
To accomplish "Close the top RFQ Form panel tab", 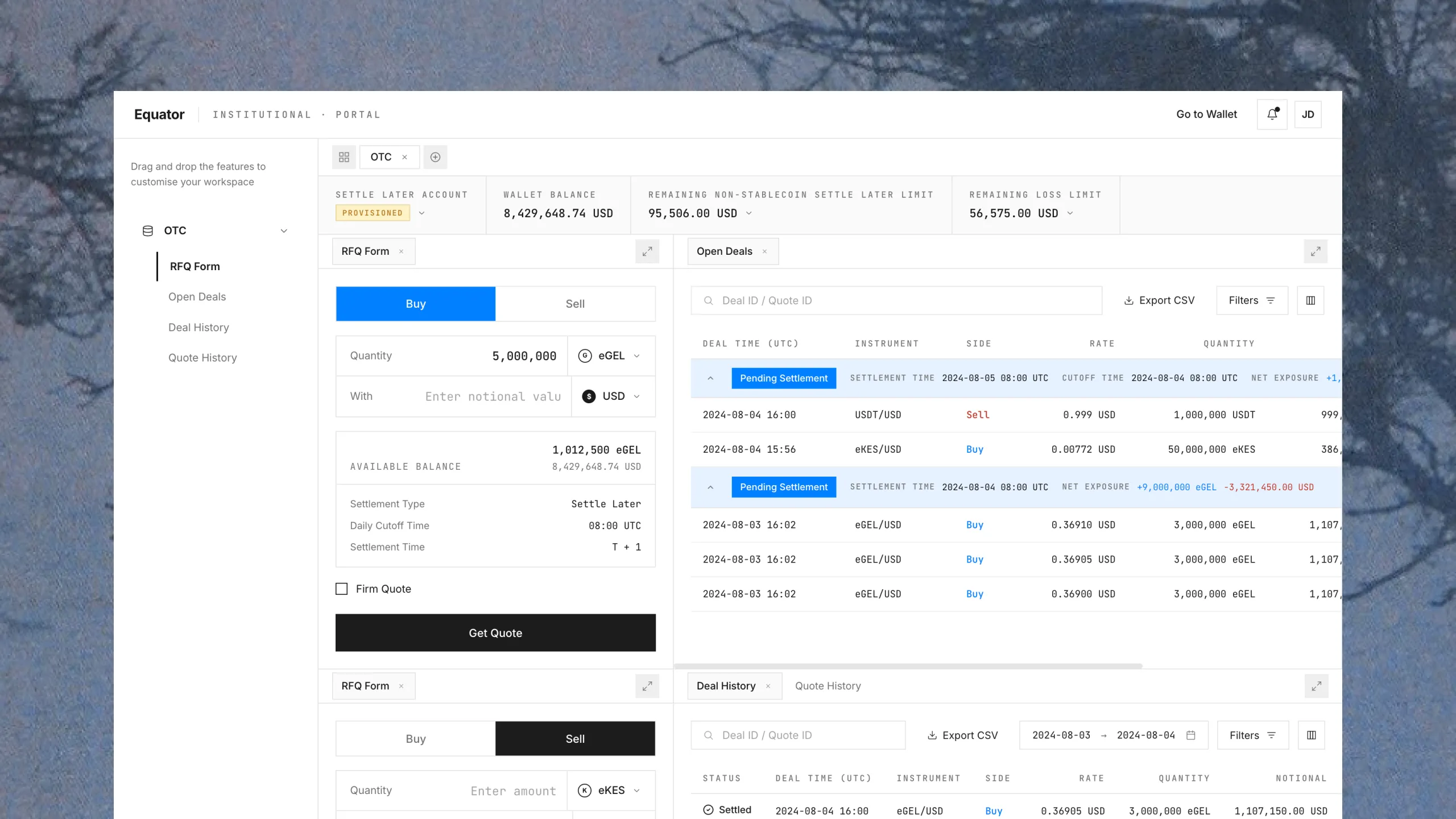I will (x=401, y=251).
